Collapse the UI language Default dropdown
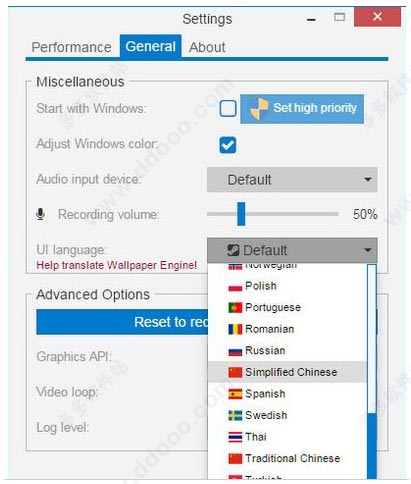 point(292,250)
